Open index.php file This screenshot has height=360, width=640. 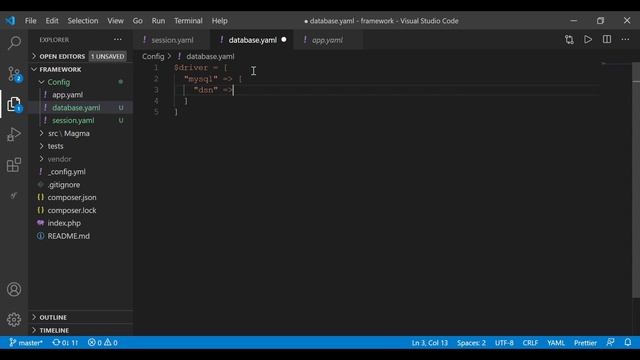64,223
